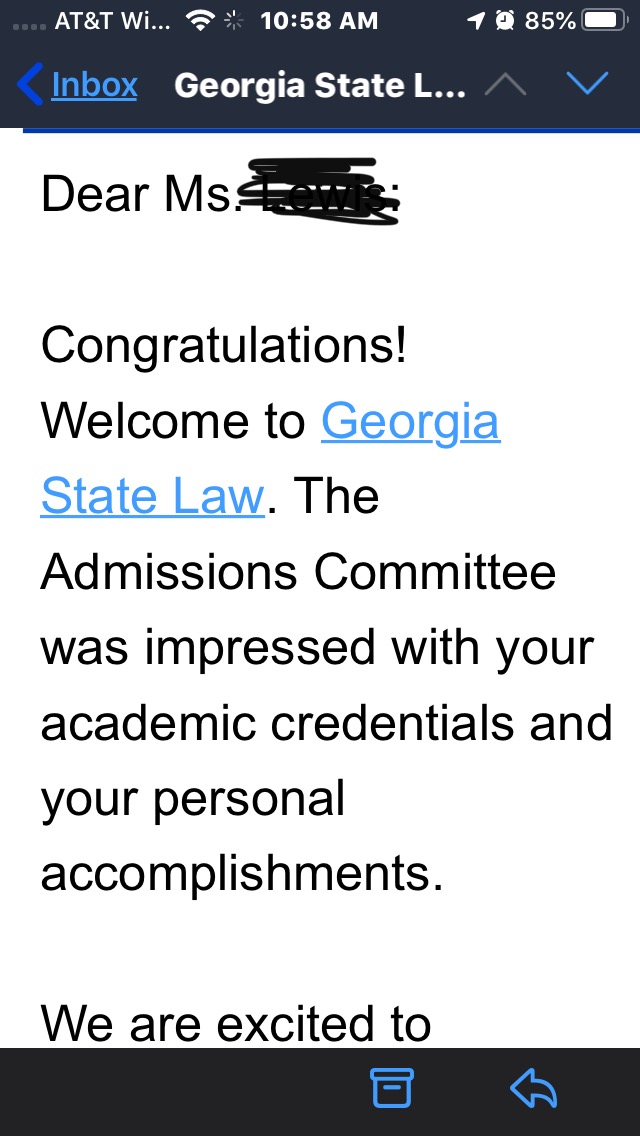The height and width of the screenshot is (1136, 640).
Task: Tap the Wi-Fi icon in status bar
Action: point(202,21)
